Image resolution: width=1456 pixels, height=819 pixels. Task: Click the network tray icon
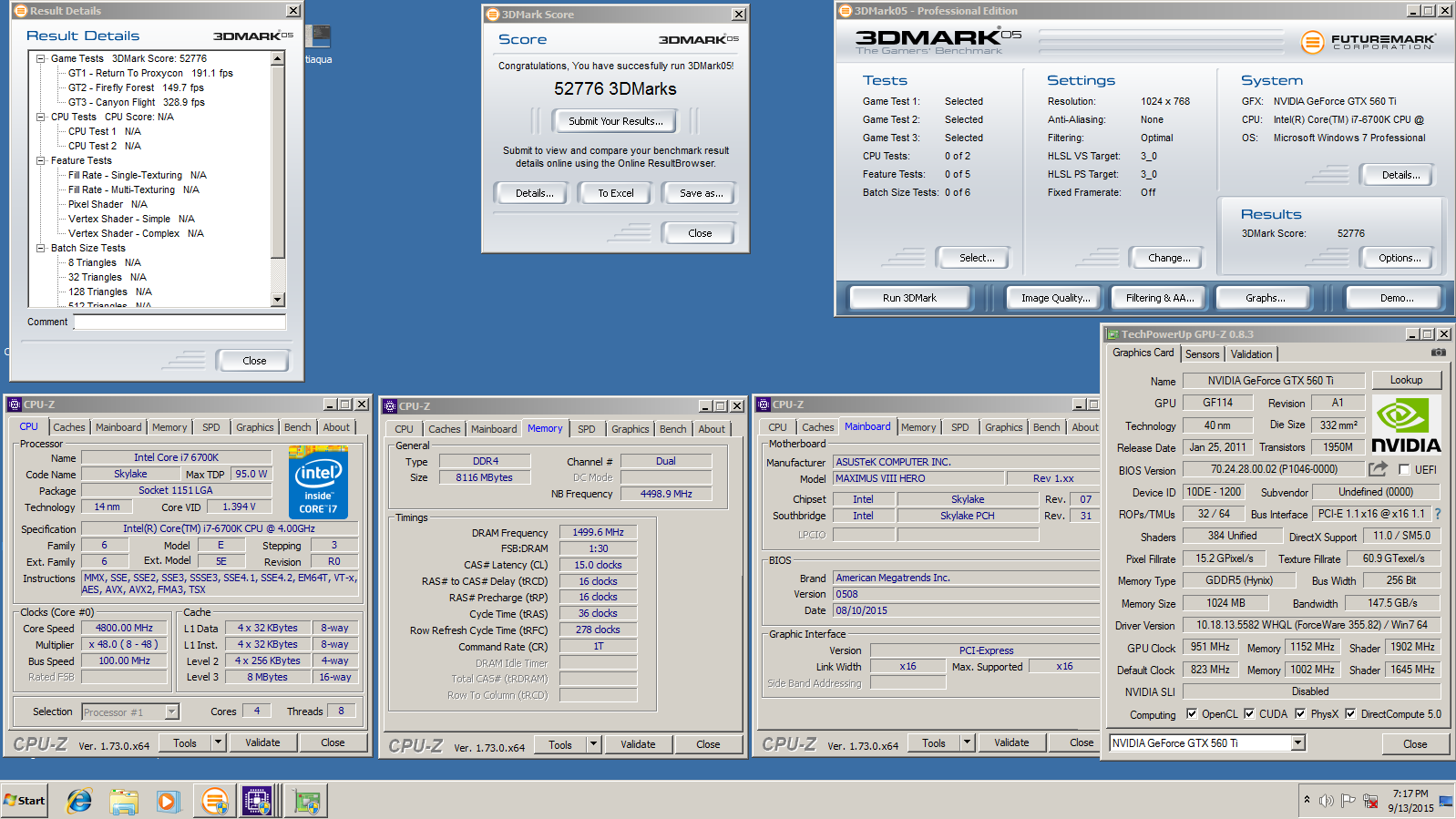click(x=1371, y=801)
